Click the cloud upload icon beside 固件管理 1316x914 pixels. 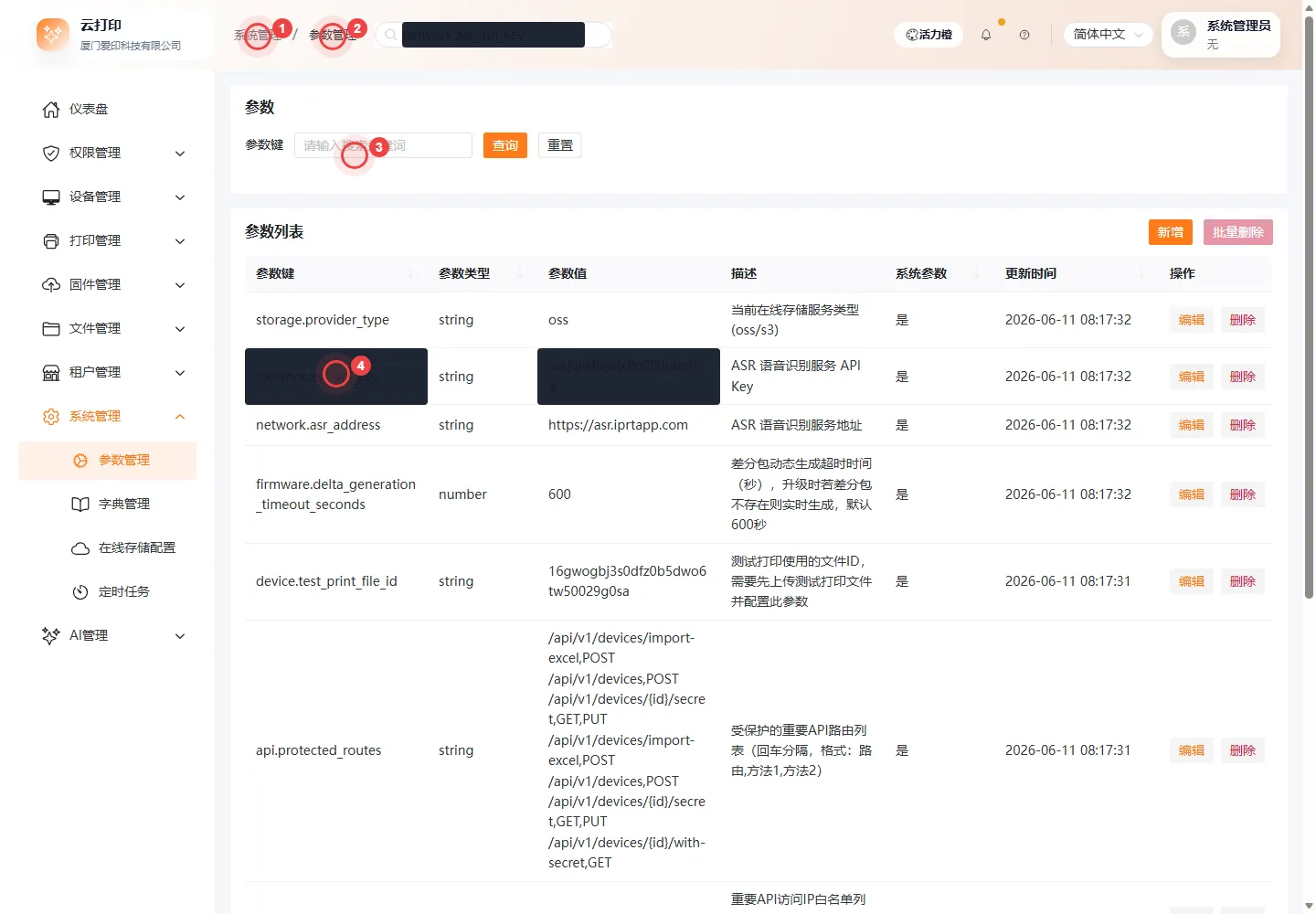(51, 285)
